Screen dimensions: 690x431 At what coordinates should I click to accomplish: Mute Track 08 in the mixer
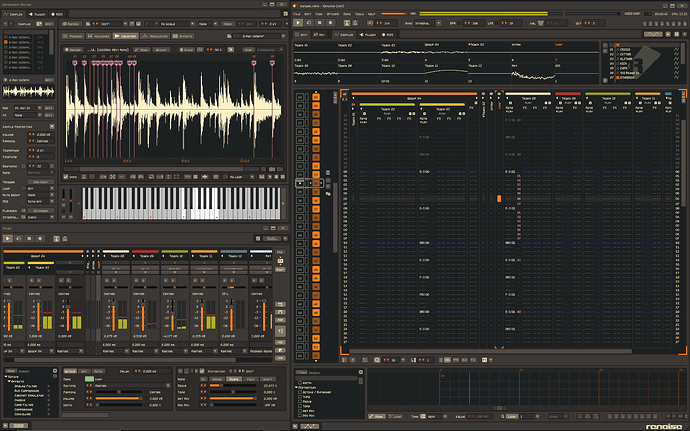coord(107,280)
